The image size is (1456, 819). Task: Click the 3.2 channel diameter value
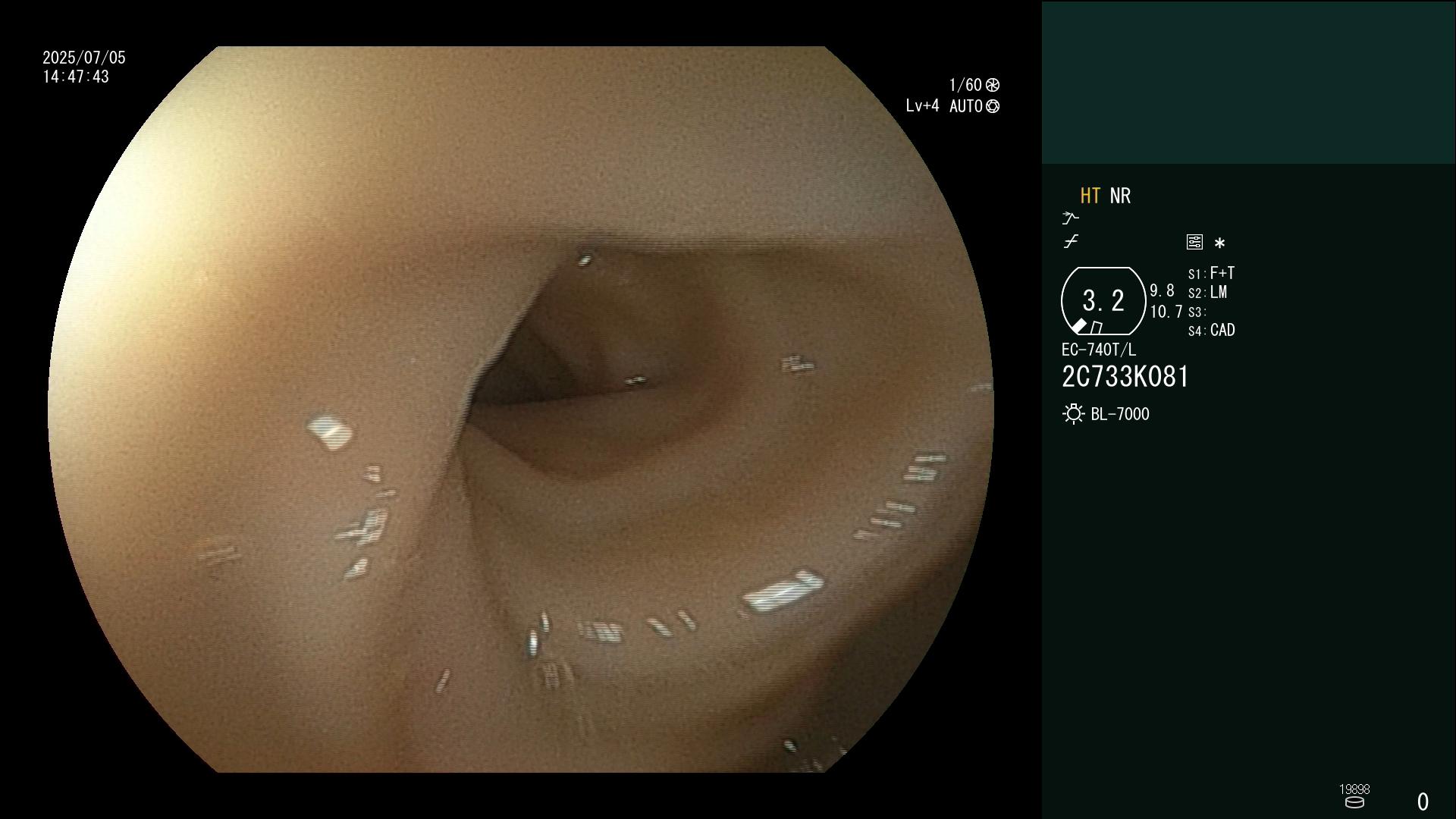1103,301
